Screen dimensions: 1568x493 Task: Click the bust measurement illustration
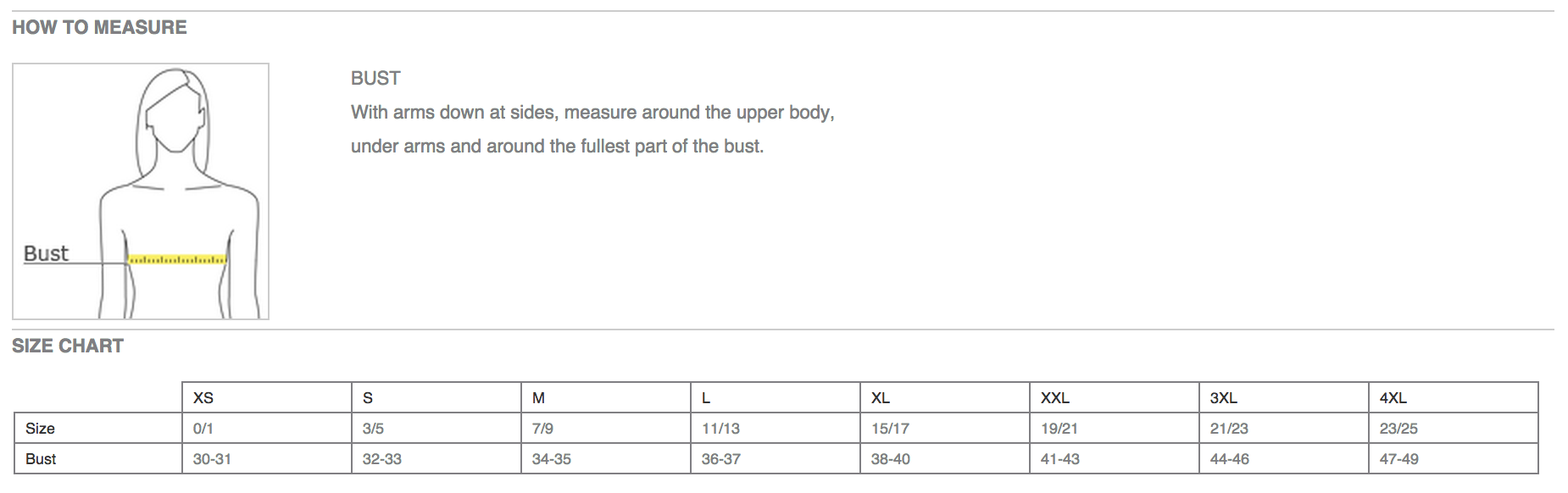(x=141, y=191)
